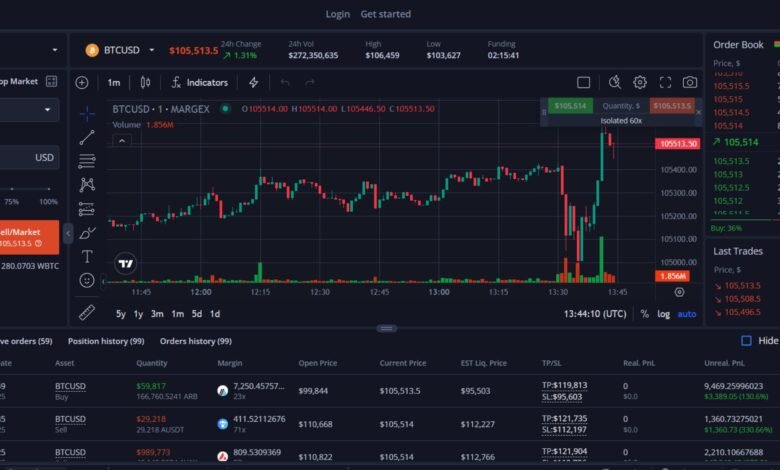Viewport: 780px width, 470px height.
Task: Select the chart layout rectangle icon
Action: (x=584, y=83)
